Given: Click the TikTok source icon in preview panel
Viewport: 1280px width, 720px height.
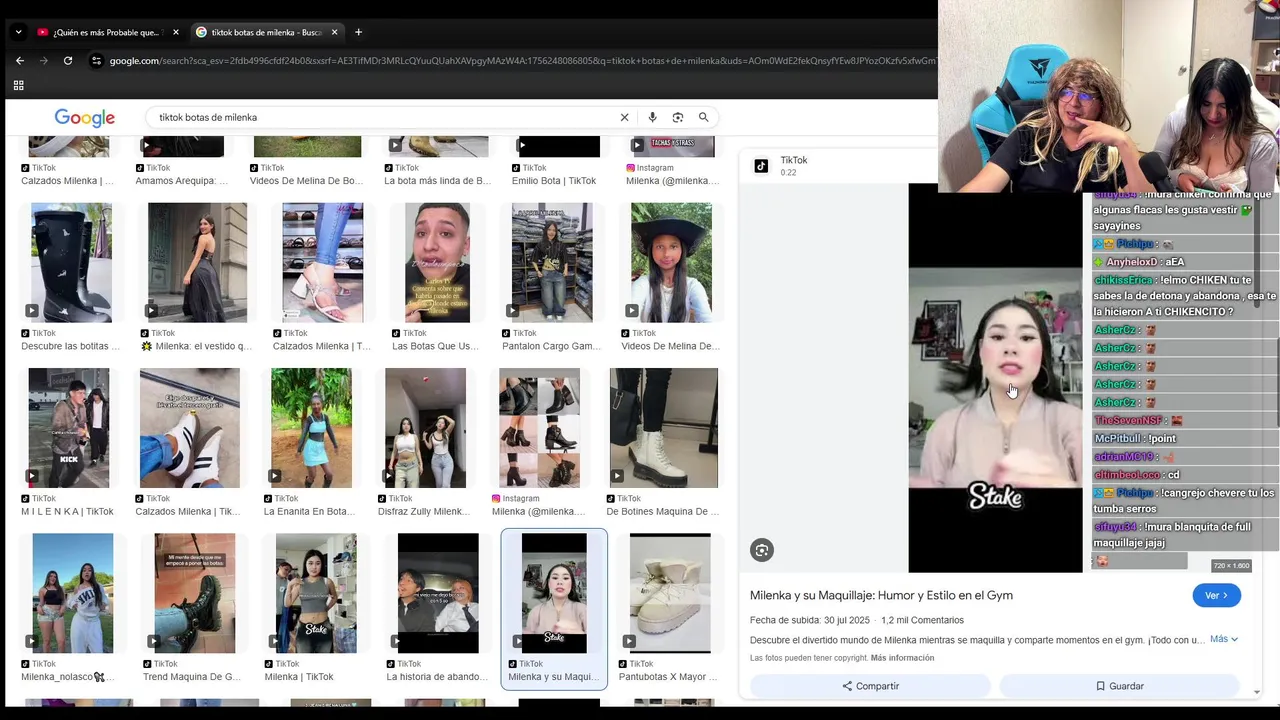Looking at the screenshot, I should [x=761, y=166].
